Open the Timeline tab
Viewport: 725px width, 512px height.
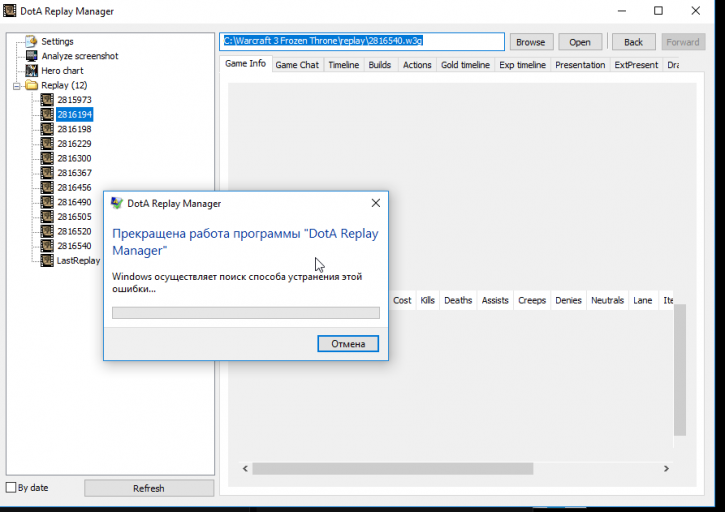click(344, 65)
